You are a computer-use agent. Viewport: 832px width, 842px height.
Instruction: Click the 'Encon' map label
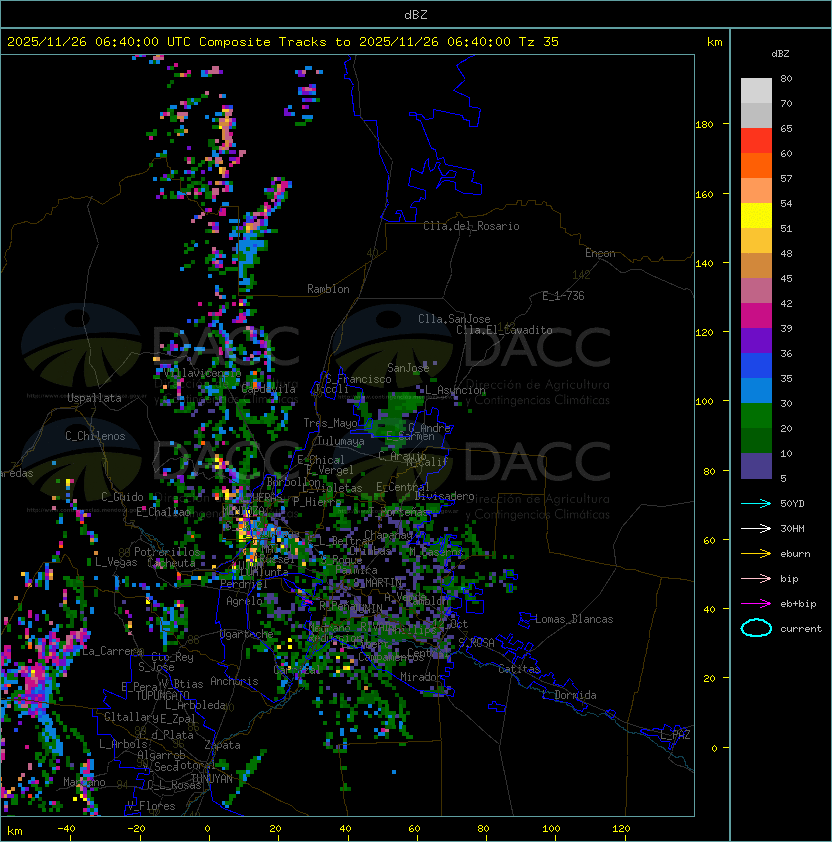pos(600,253)
